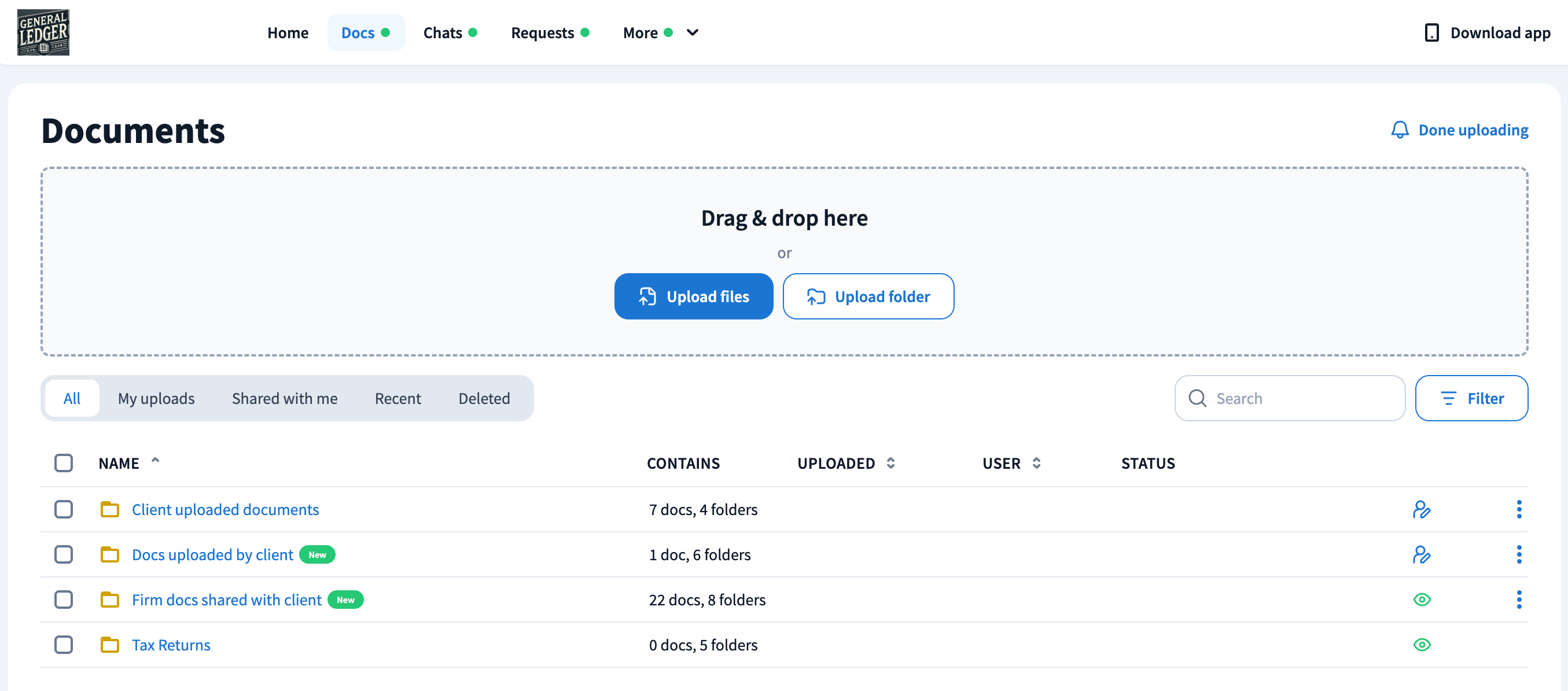
Task: Click the folder icon for Client uploaded documents
Action: coord(109,509)
